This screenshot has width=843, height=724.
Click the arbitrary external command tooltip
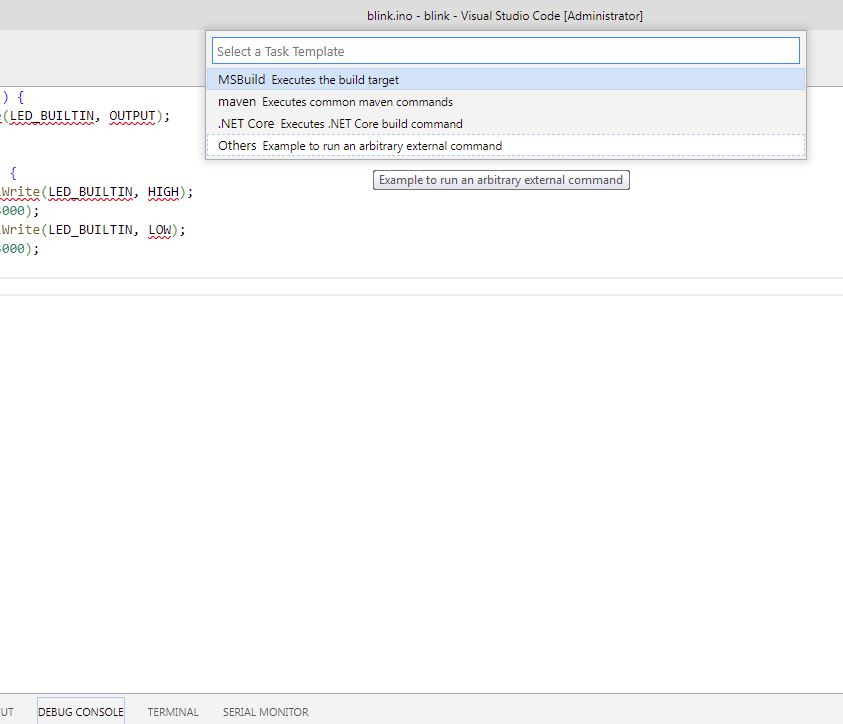tap(500, 180)
